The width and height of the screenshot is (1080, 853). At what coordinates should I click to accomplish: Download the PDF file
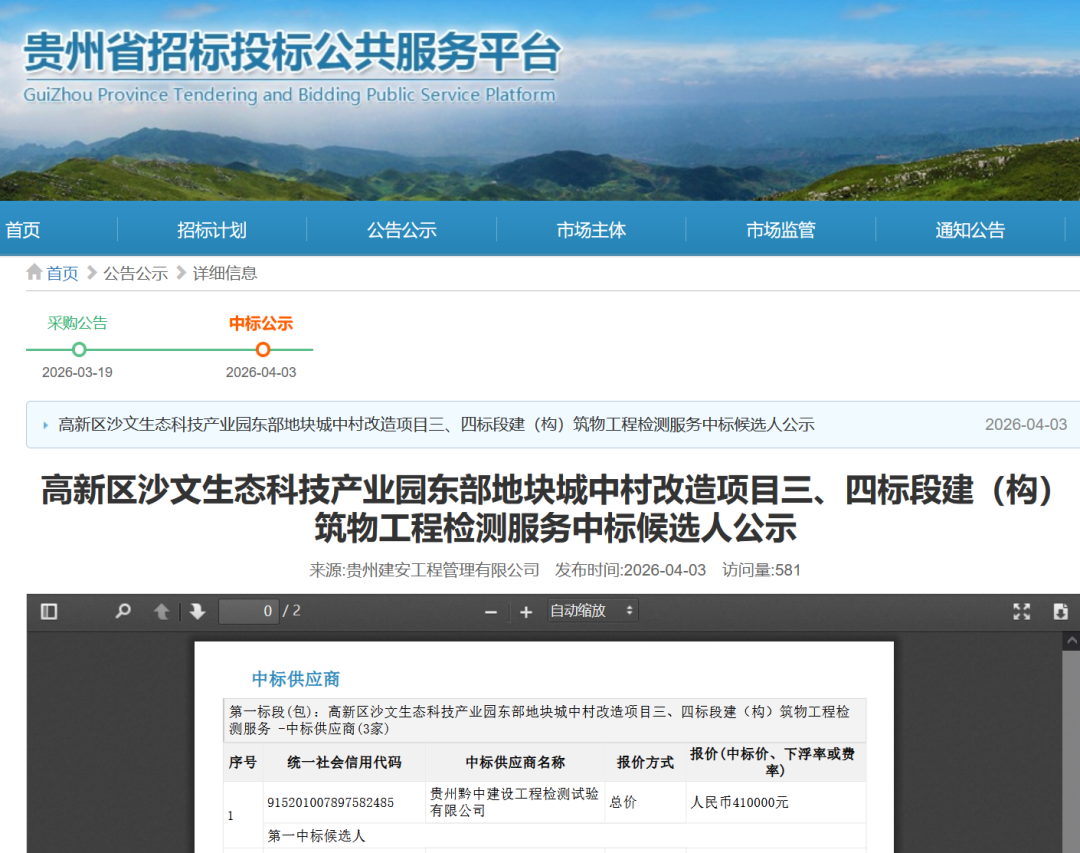[1061, 611]
